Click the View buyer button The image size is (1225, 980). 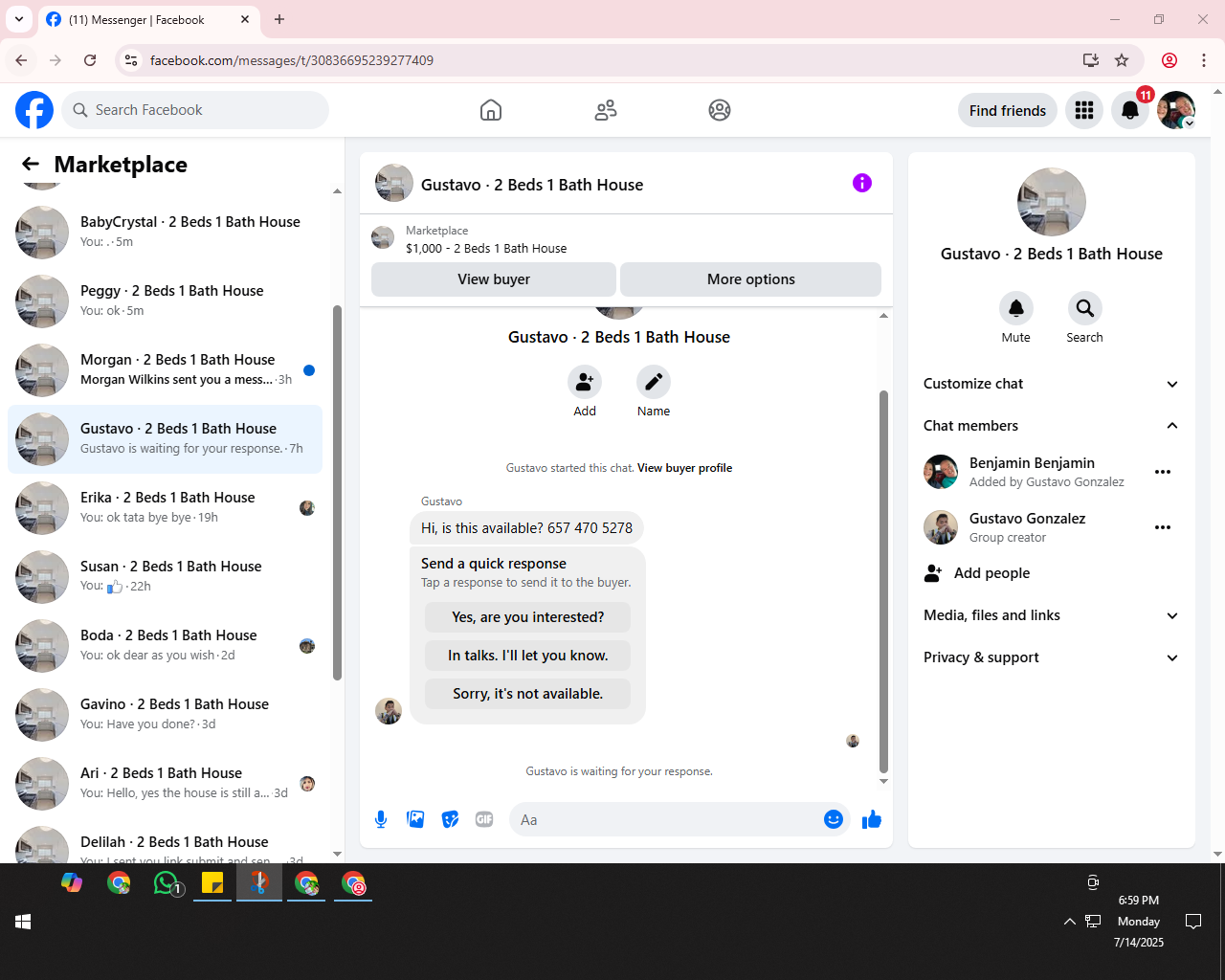click(x=494, y=279)
